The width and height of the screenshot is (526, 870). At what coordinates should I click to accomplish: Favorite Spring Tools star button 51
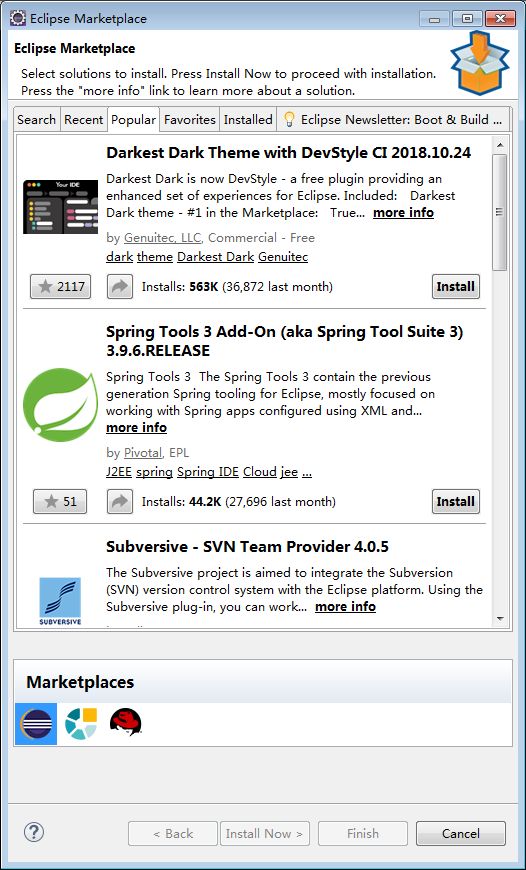[x=60, y=502]
